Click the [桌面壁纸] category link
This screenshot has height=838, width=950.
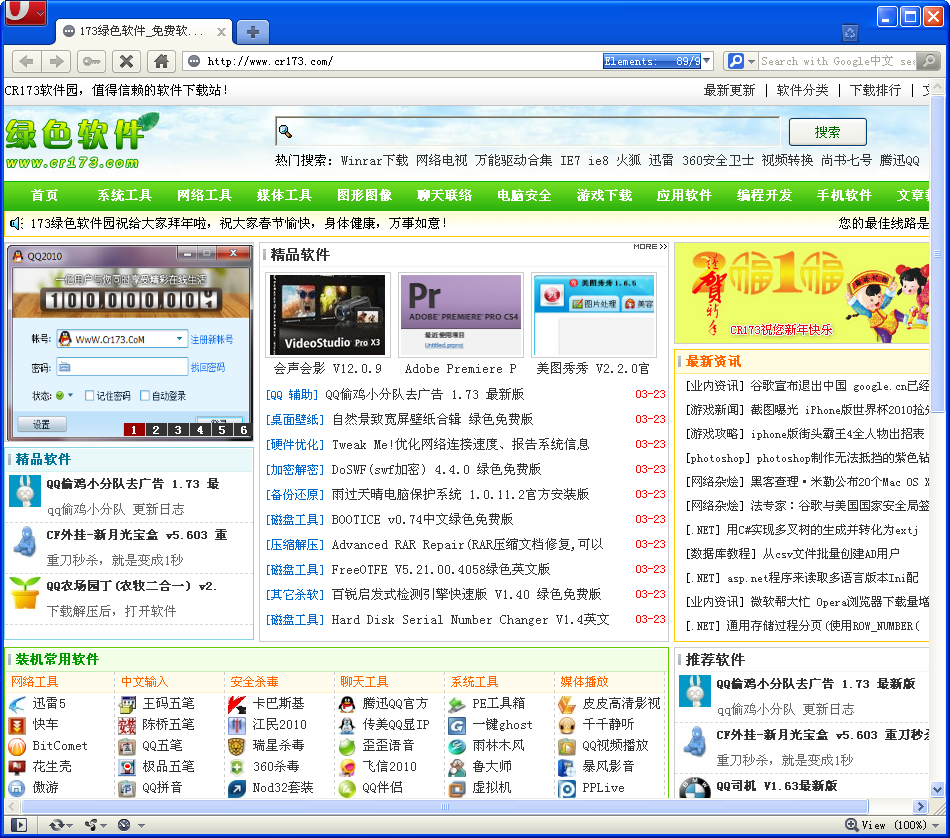point(295,419)
